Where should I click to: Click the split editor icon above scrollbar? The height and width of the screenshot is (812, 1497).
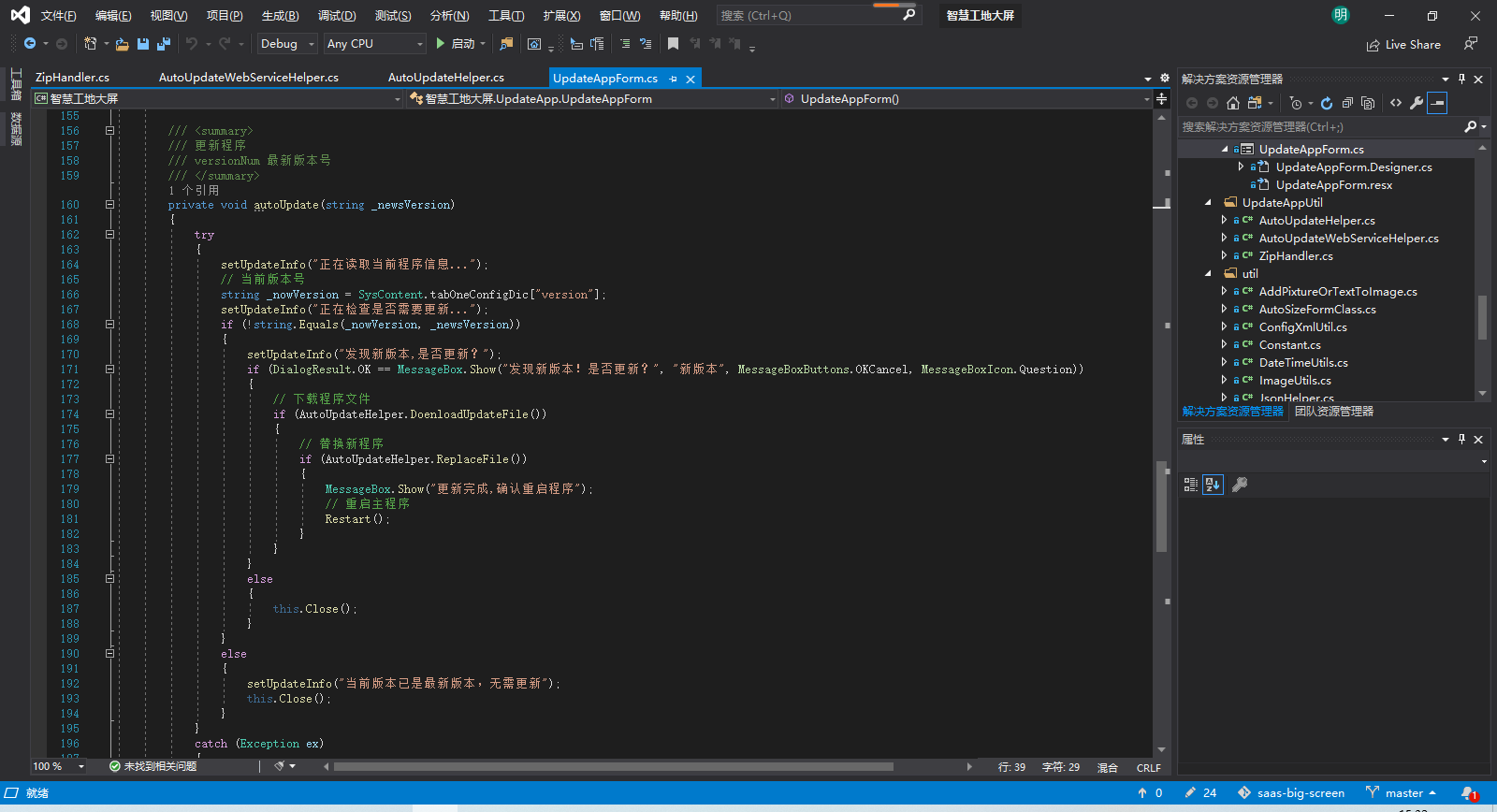coord(1161,98)
